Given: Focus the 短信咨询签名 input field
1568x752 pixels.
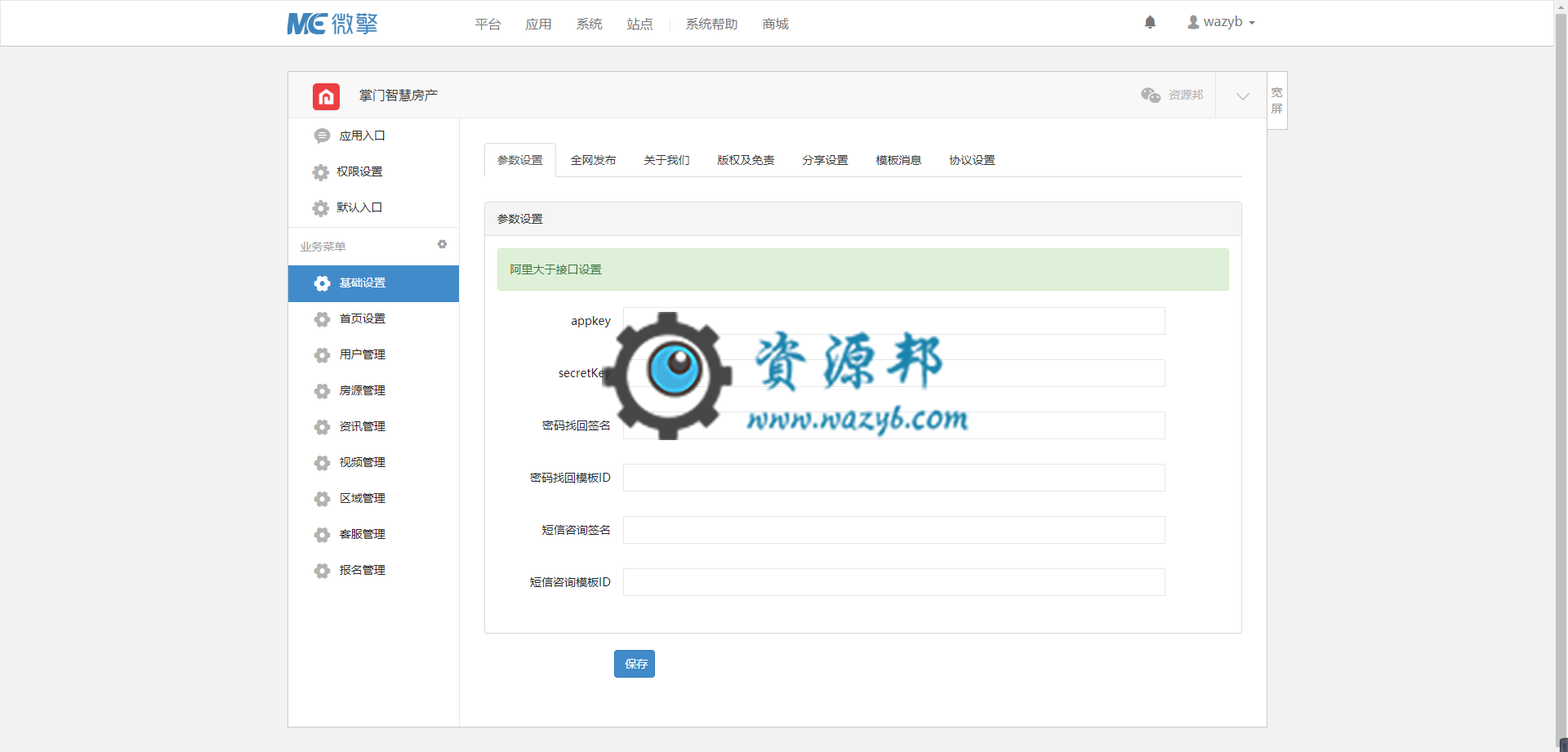Looking at the screenshot, I should click(894, 530).
